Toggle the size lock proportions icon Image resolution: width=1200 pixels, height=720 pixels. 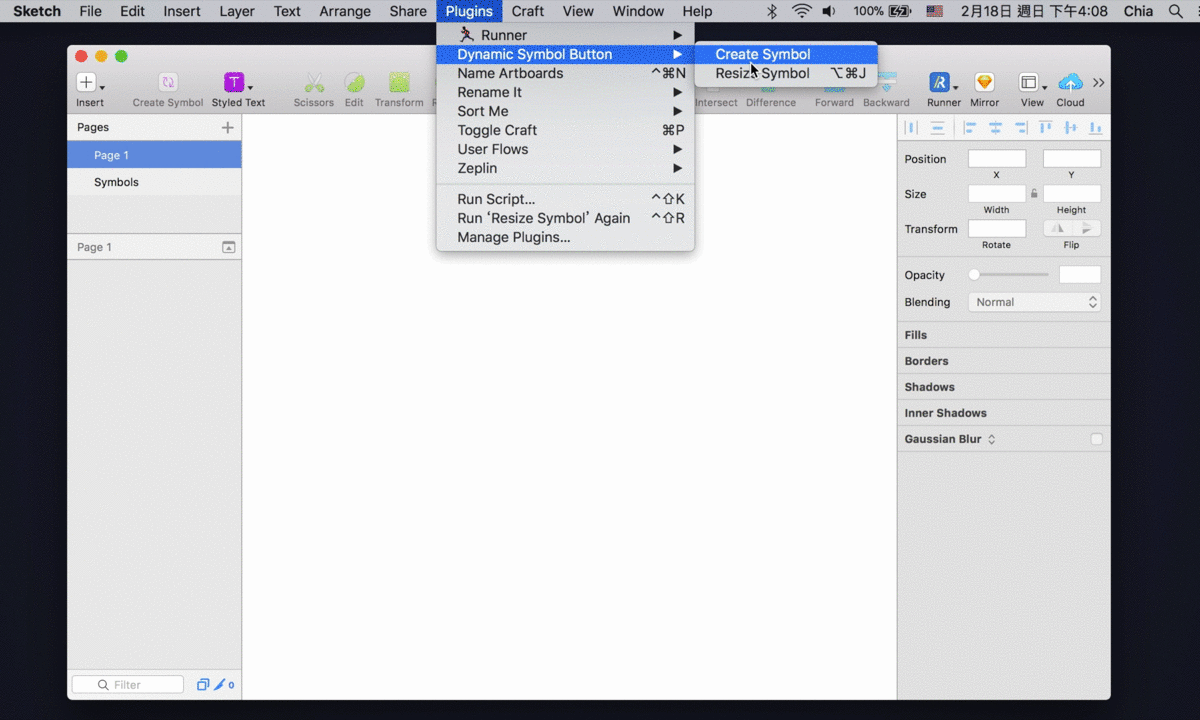click(x=1034, y=194)
